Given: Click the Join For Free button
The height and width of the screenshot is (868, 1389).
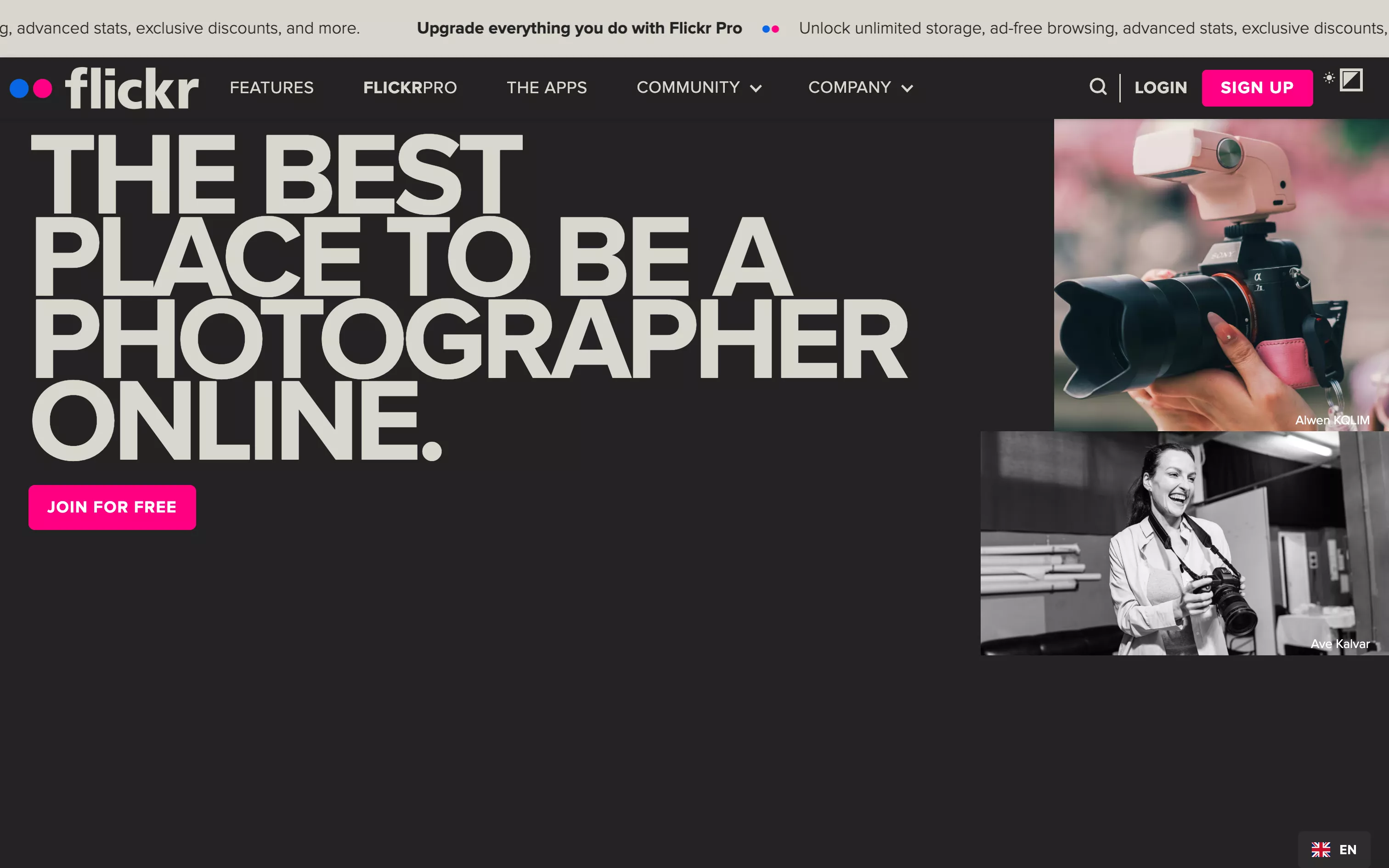Looking at the screenshot, I should point(112,507).
